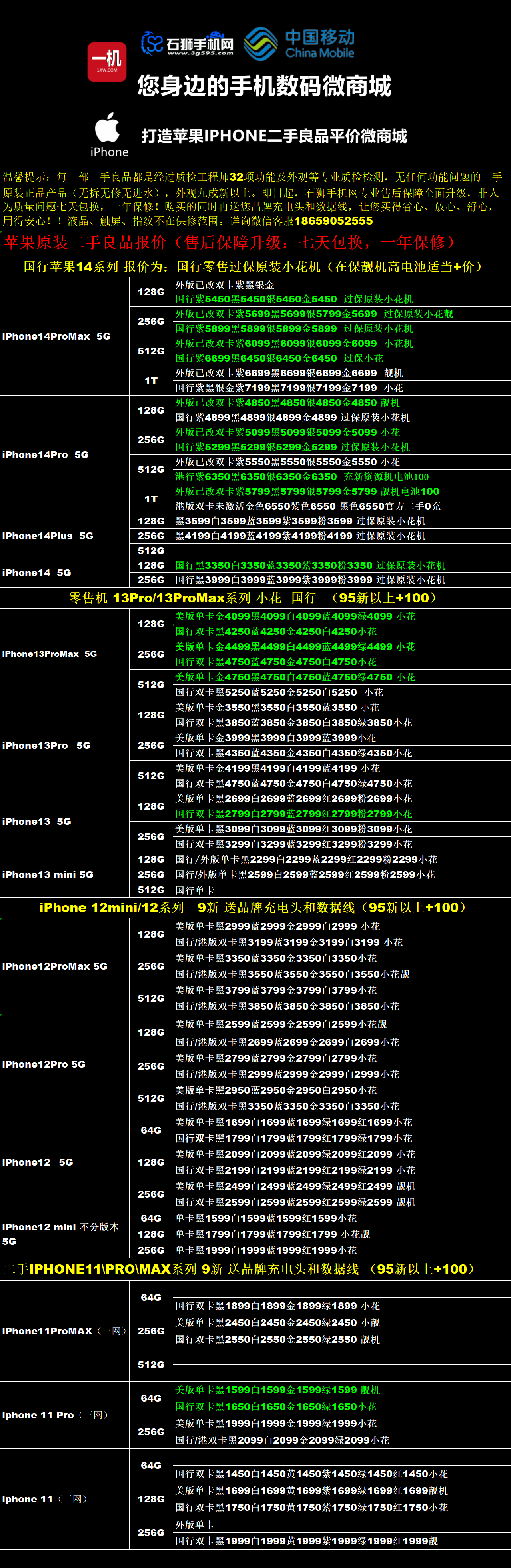This screenshot has height=1568, width=511.
Task: Click the China Mobile logo
Action: pos(299,44)
